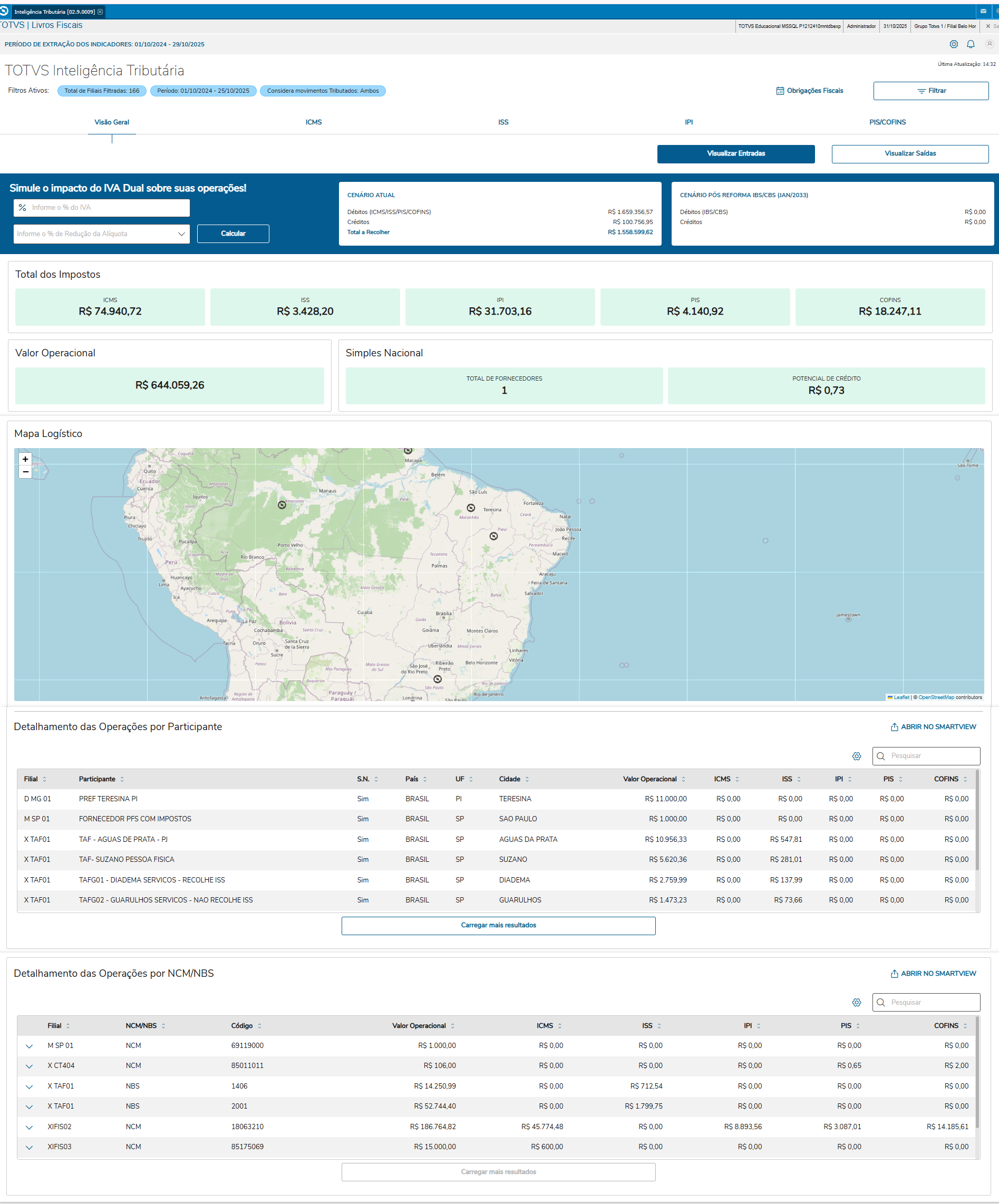Viewport: 999px width, 1204px height.
Task: Switch to the IPI tab
Action: [x=688, y=122]
